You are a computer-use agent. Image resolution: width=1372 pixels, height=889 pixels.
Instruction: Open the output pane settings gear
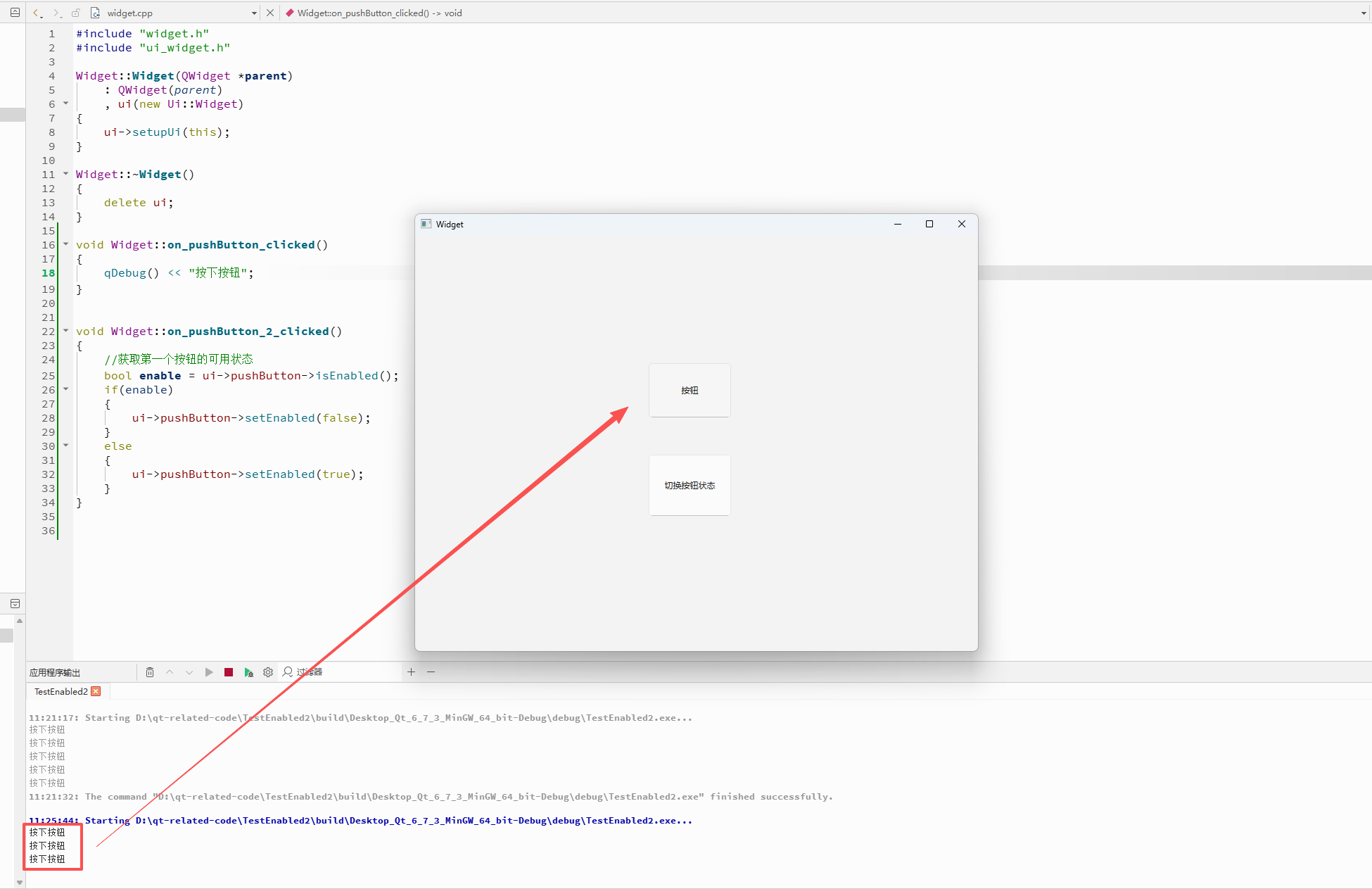pyautogui.click(x=268, y=672)
